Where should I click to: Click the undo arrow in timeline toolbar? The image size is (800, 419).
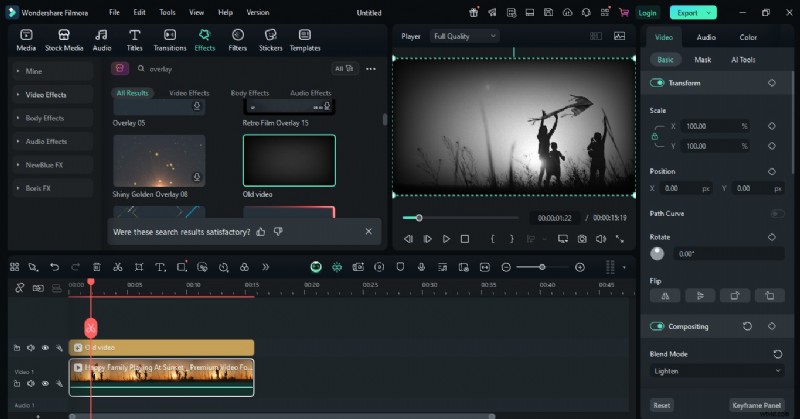click(x=54, y=267)
